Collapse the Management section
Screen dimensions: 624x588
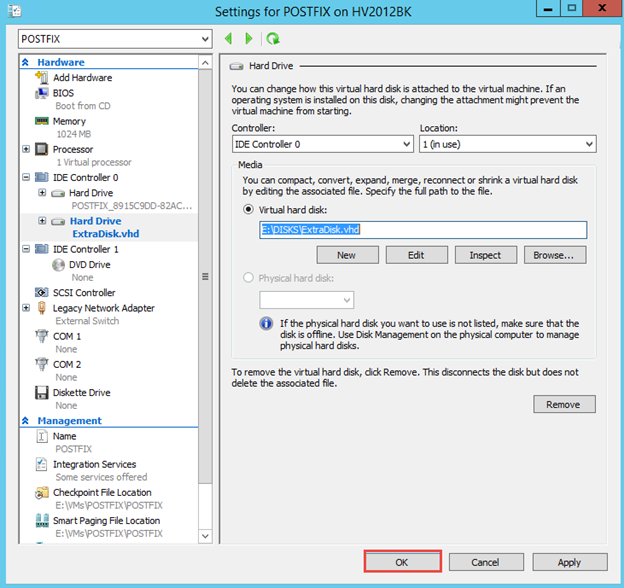pyautogui.click(x=25, y=421)
